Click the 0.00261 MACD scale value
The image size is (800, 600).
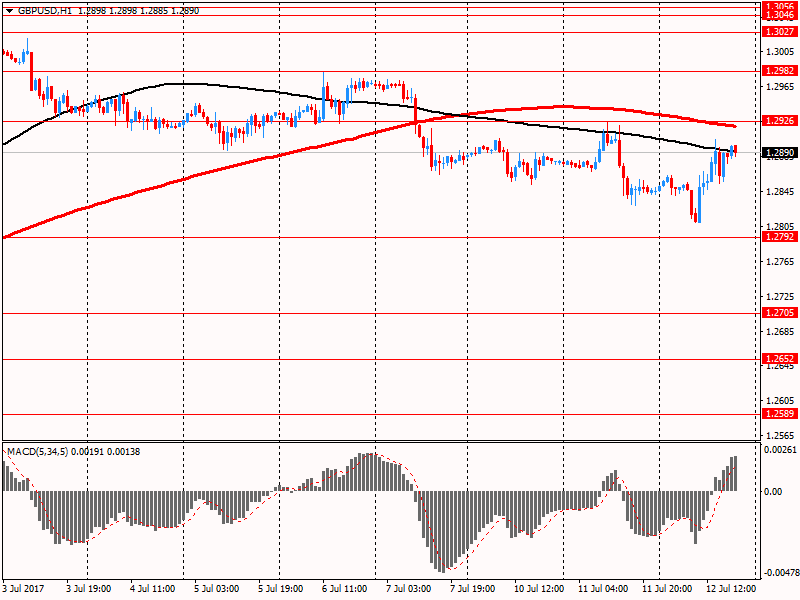[x=778, y=451]
